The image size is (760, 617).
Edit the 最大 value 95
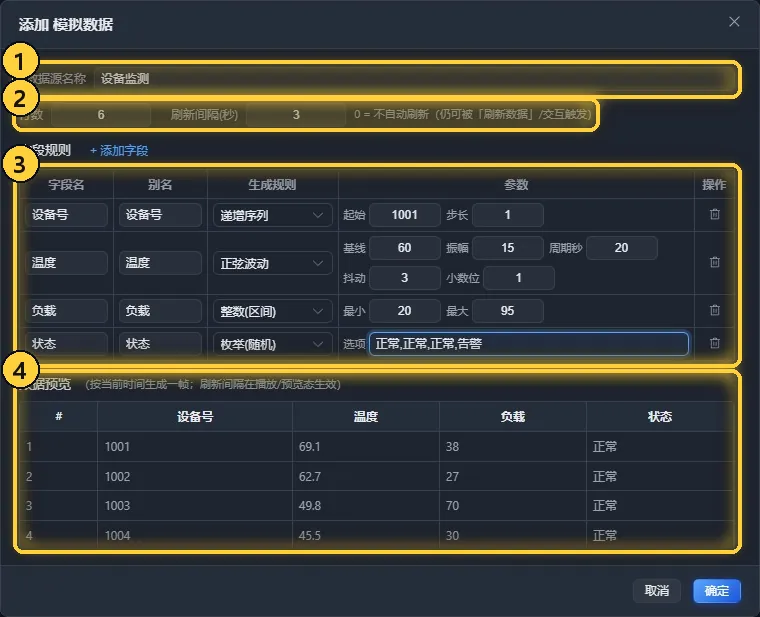click(x=507, y=311)
